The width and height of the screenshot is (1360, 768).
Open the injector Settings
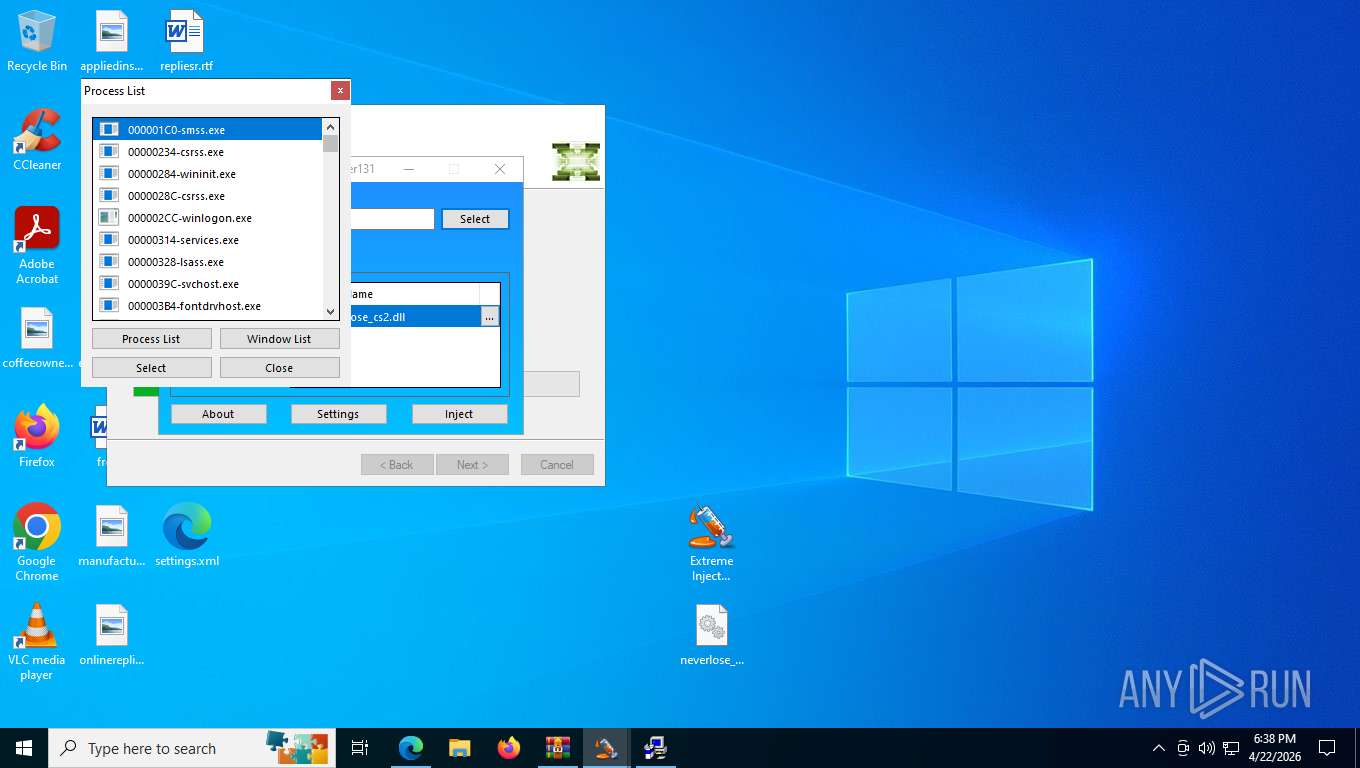[x=338, y=414]
